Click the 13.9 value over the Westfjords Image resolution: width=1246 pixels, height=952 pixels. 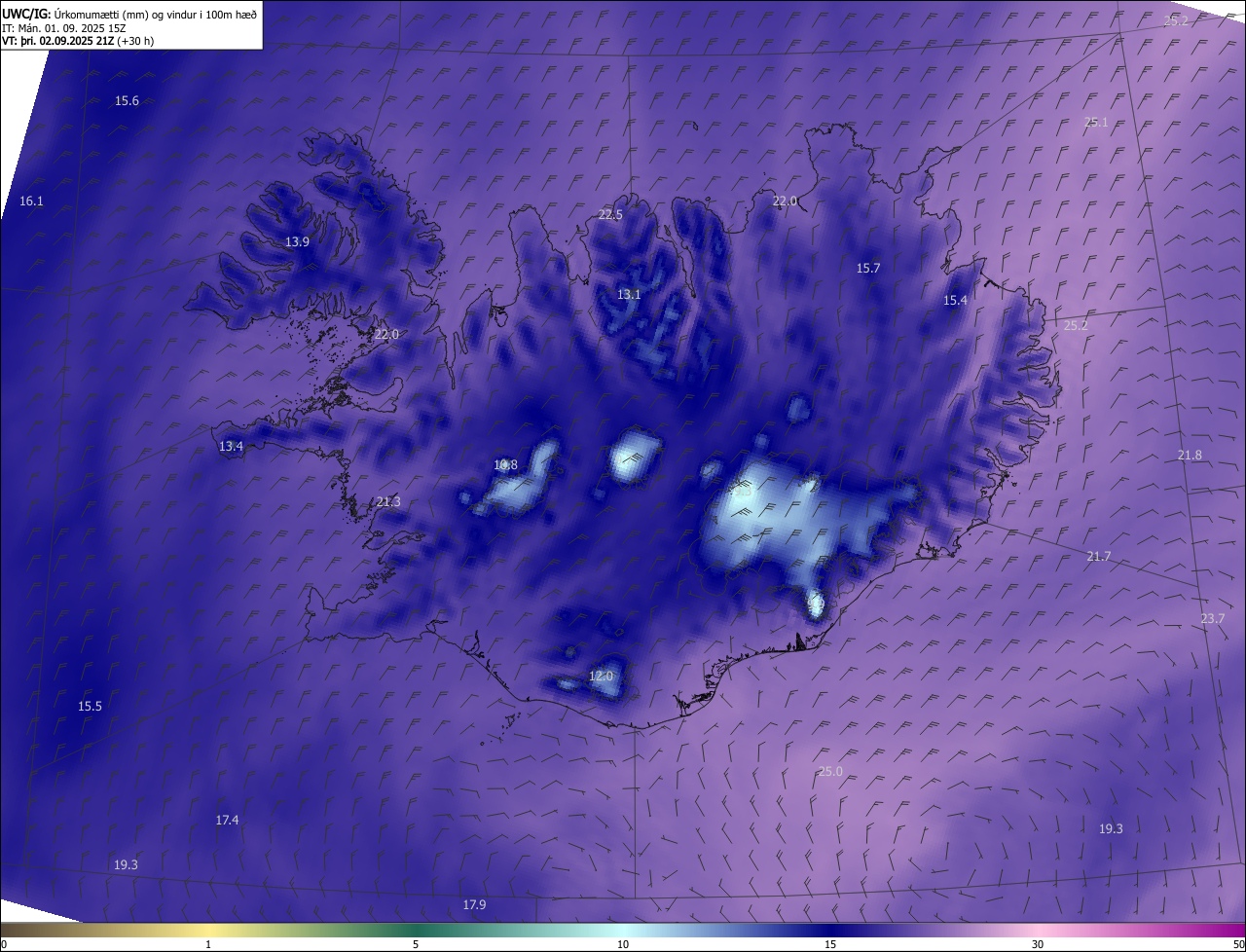[297, 242]
